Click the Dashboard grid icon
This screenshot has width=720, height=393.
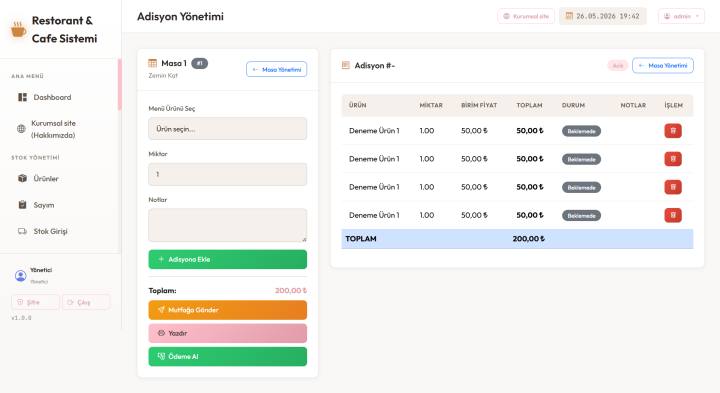22,97
